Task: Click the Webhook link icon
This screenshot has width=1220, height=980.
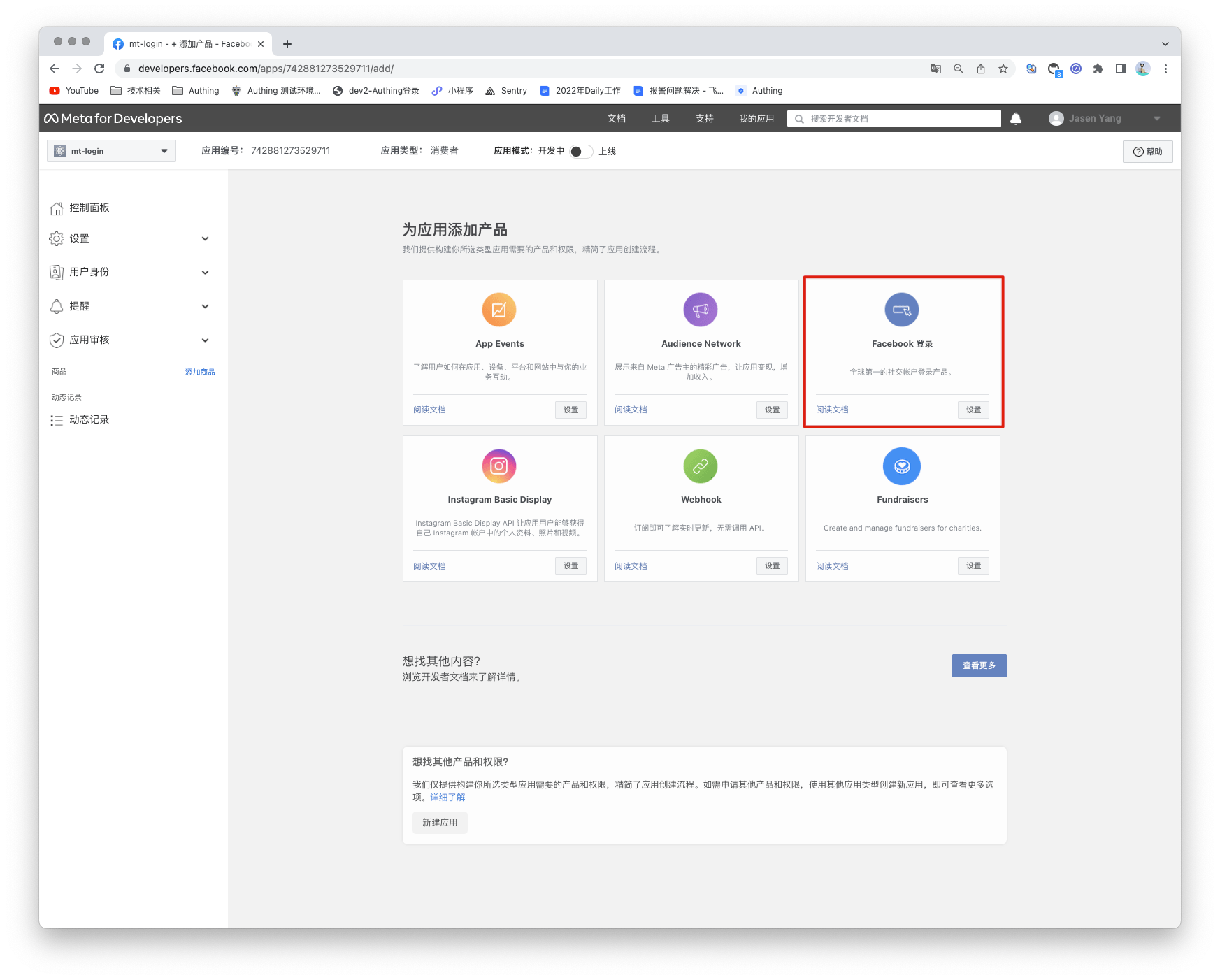Action: point(701,466)
